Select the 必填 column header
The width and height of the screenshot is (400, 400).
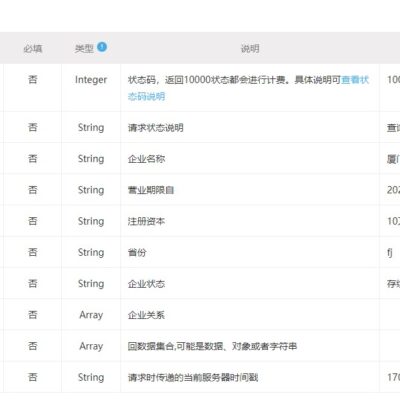click(33, 49)
